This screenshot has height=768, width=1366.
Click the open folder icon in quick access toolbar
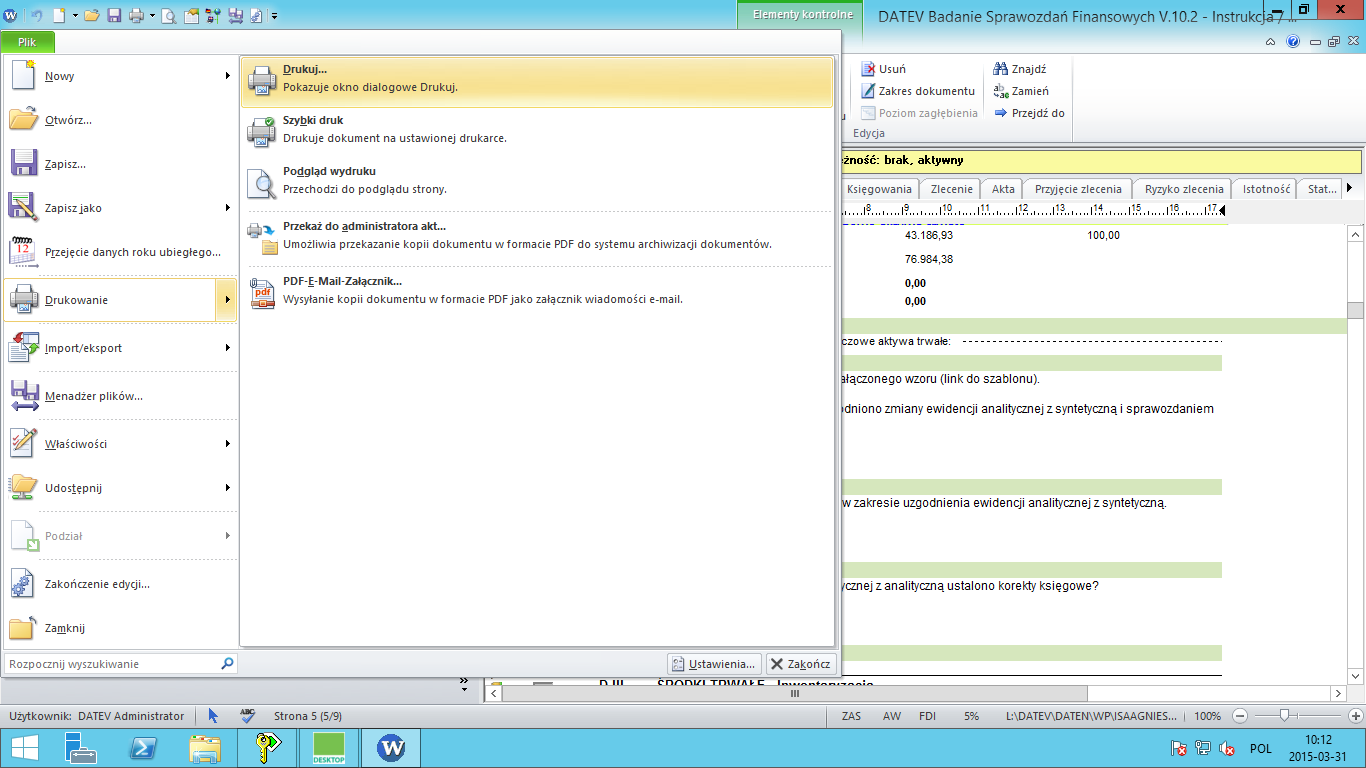pos(92,15)
